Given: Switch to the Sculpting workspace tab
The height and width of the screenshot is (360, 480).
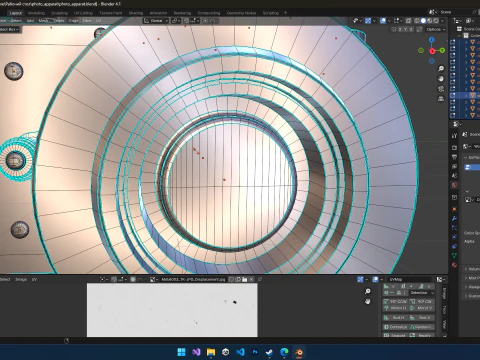Looking at the screenshot, I should (x=59, y=13).
